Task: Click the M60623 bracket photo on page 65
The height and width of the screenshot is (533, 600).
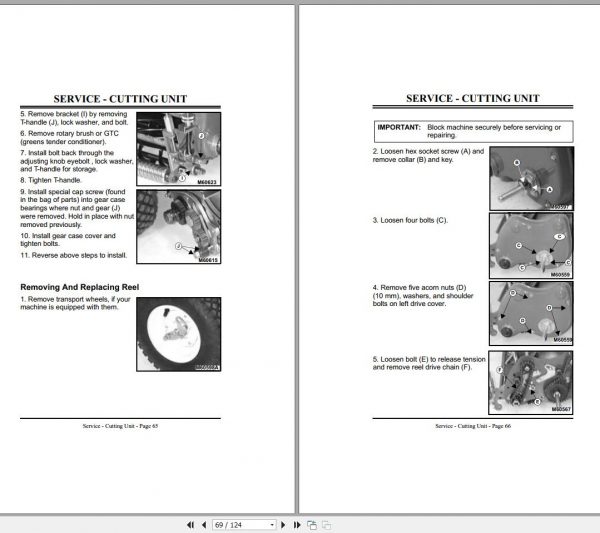Action: coord(179,149)
